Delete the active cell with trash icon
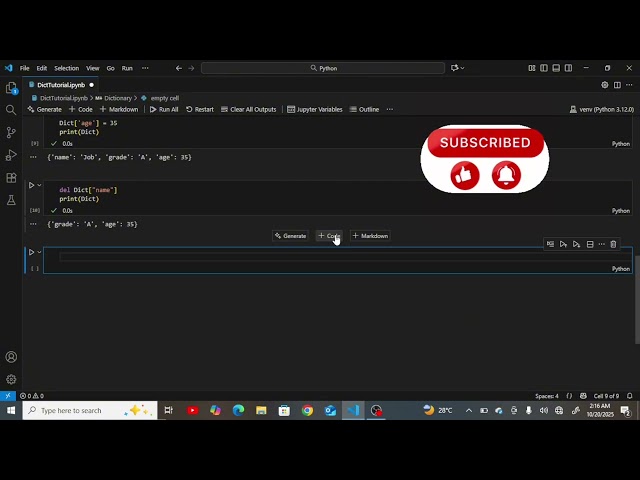The image size is (640, 480). pyautogui.click(x=613, y=244)
